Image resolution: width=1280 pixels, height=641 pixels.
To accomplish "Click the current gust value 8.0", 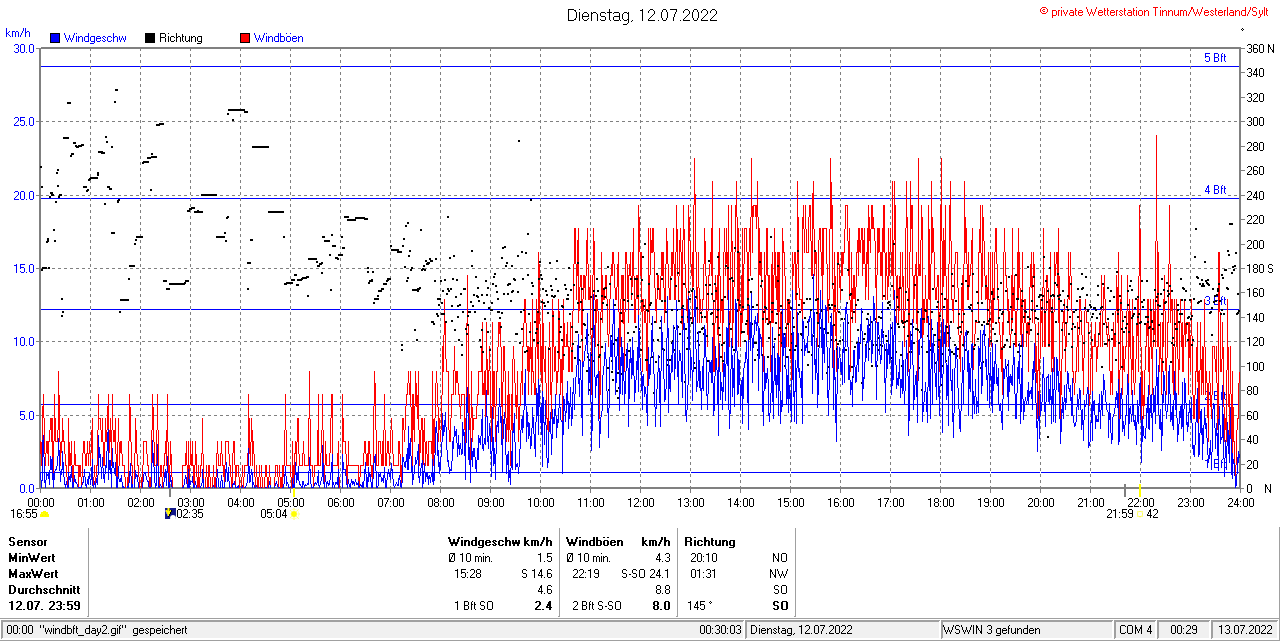I will pyautogui.click(x=661, y=606).
